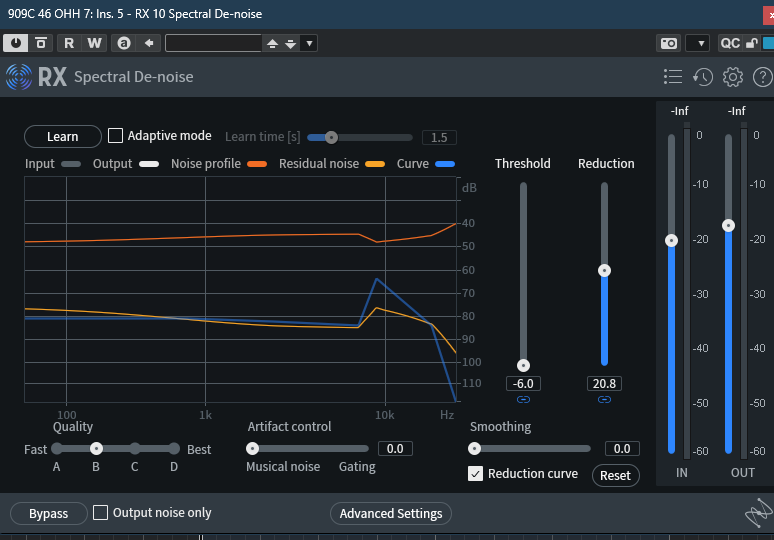Click the Threshold value field
The height and width of the screenshot is (540, 774).
tap(523, 384)
